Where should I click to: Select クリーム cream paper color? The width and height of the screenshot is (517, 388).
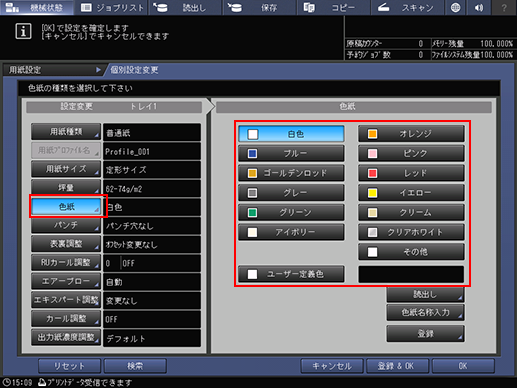click(x=411, y=212)
